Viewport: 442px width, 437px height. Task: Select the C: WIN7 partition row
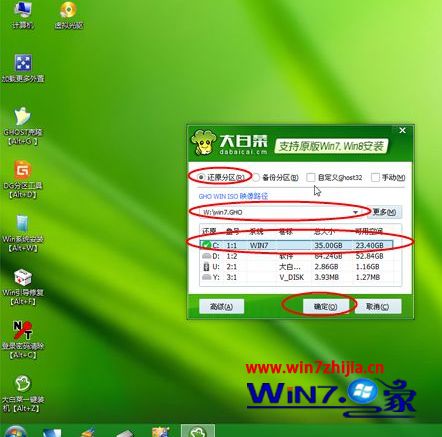[297, 245]
